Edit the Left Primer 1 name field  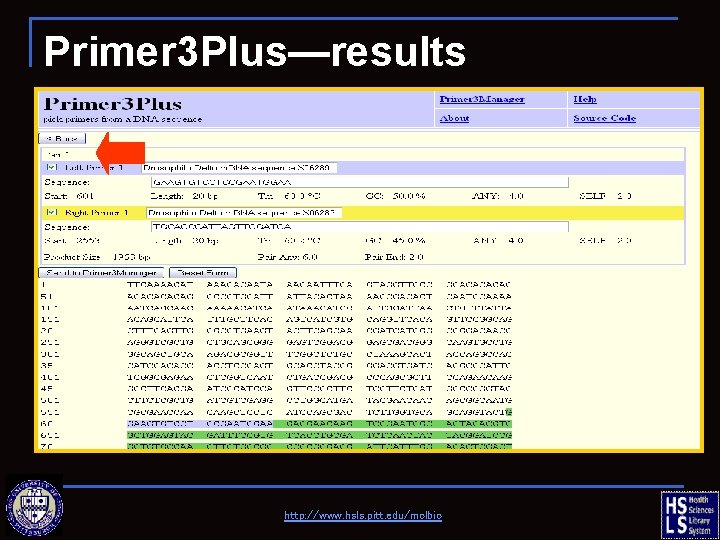239,168
